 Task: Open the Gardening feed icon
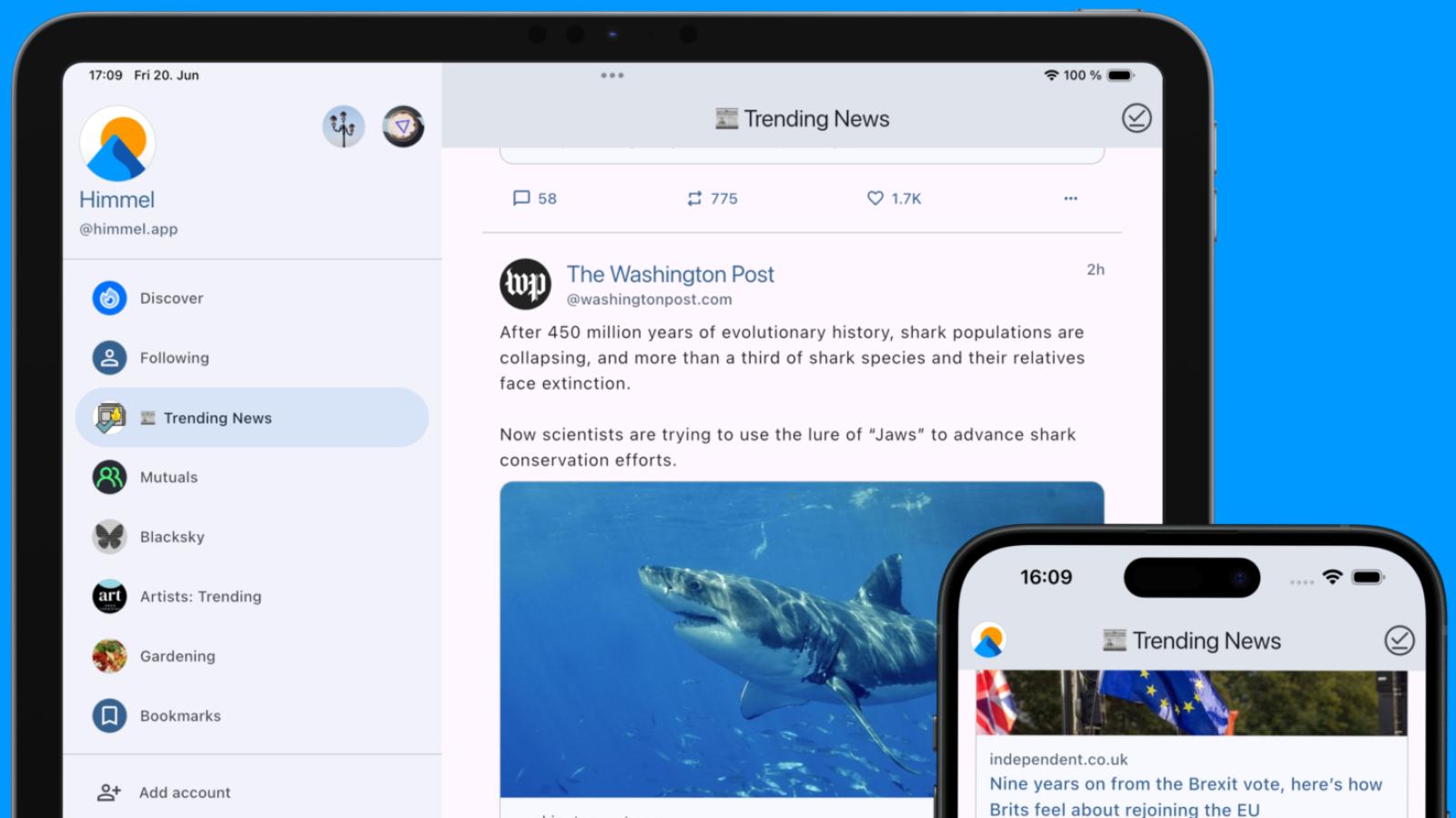[x=109, y=656]
